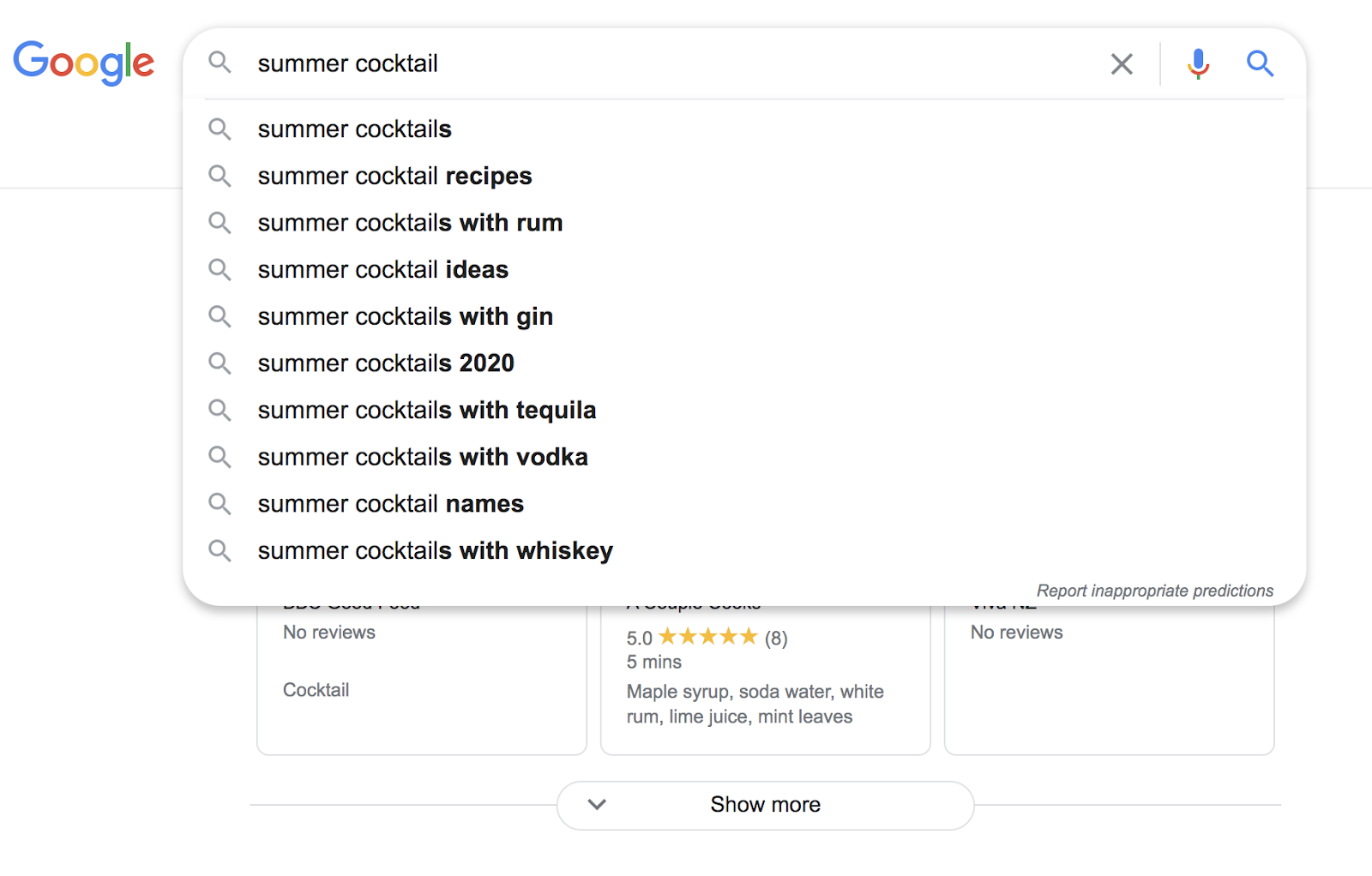1372x876 pixels.
Task: Select suggestion 'summer cocktail ideas'
Action: pyautogui.click(x=382, y=270)
